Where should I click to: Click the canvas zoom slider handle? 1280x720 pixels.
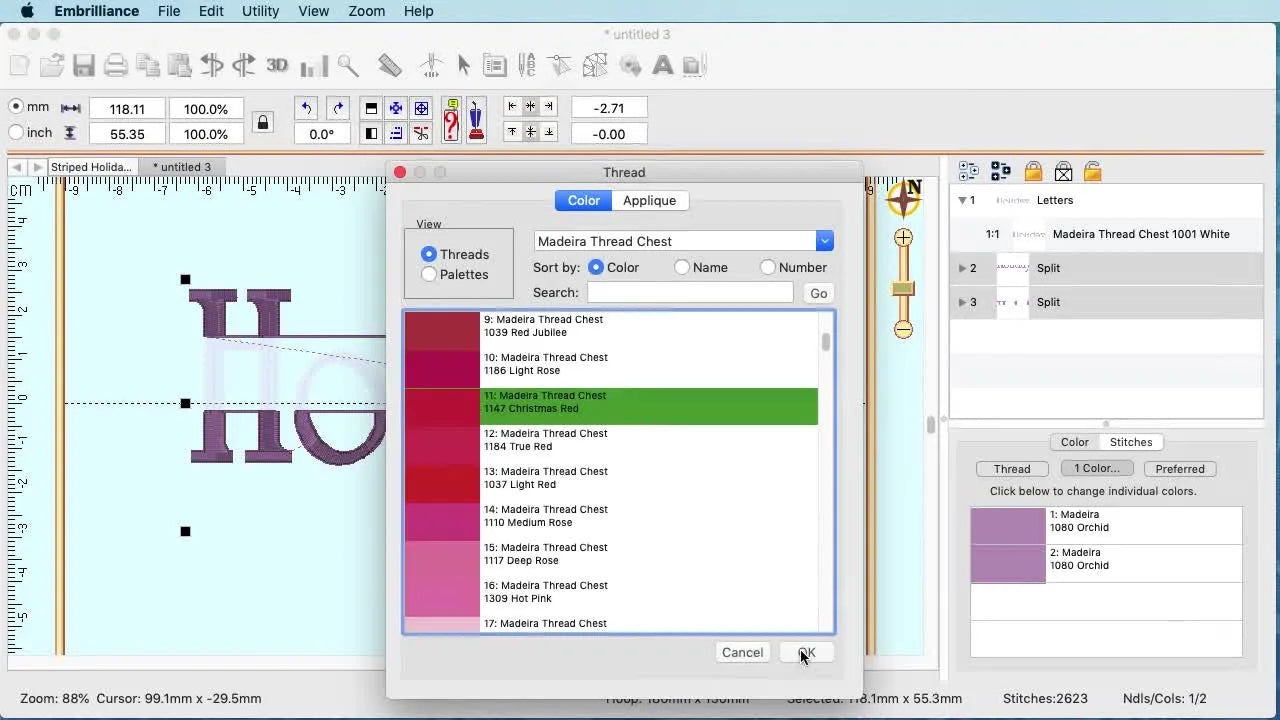[904, 289]
